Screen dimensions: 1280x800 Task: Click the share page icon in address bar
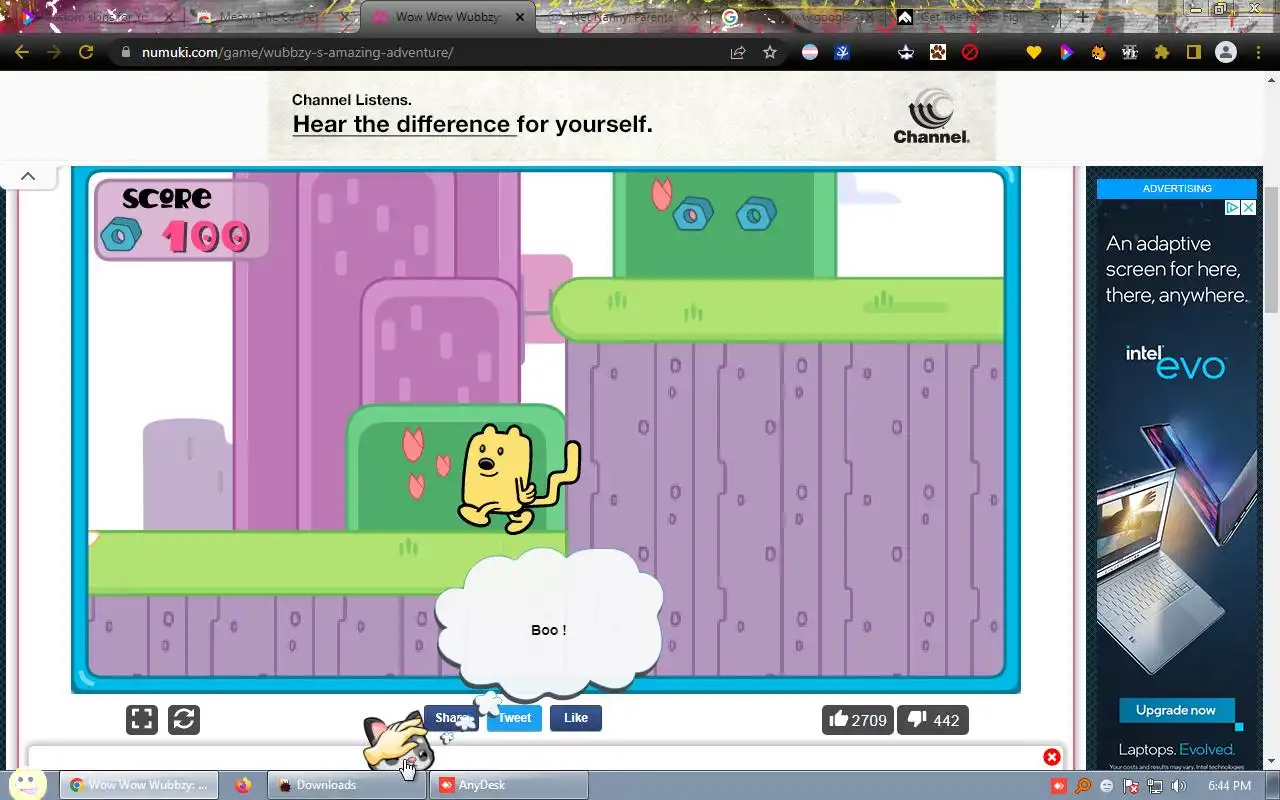738,52
